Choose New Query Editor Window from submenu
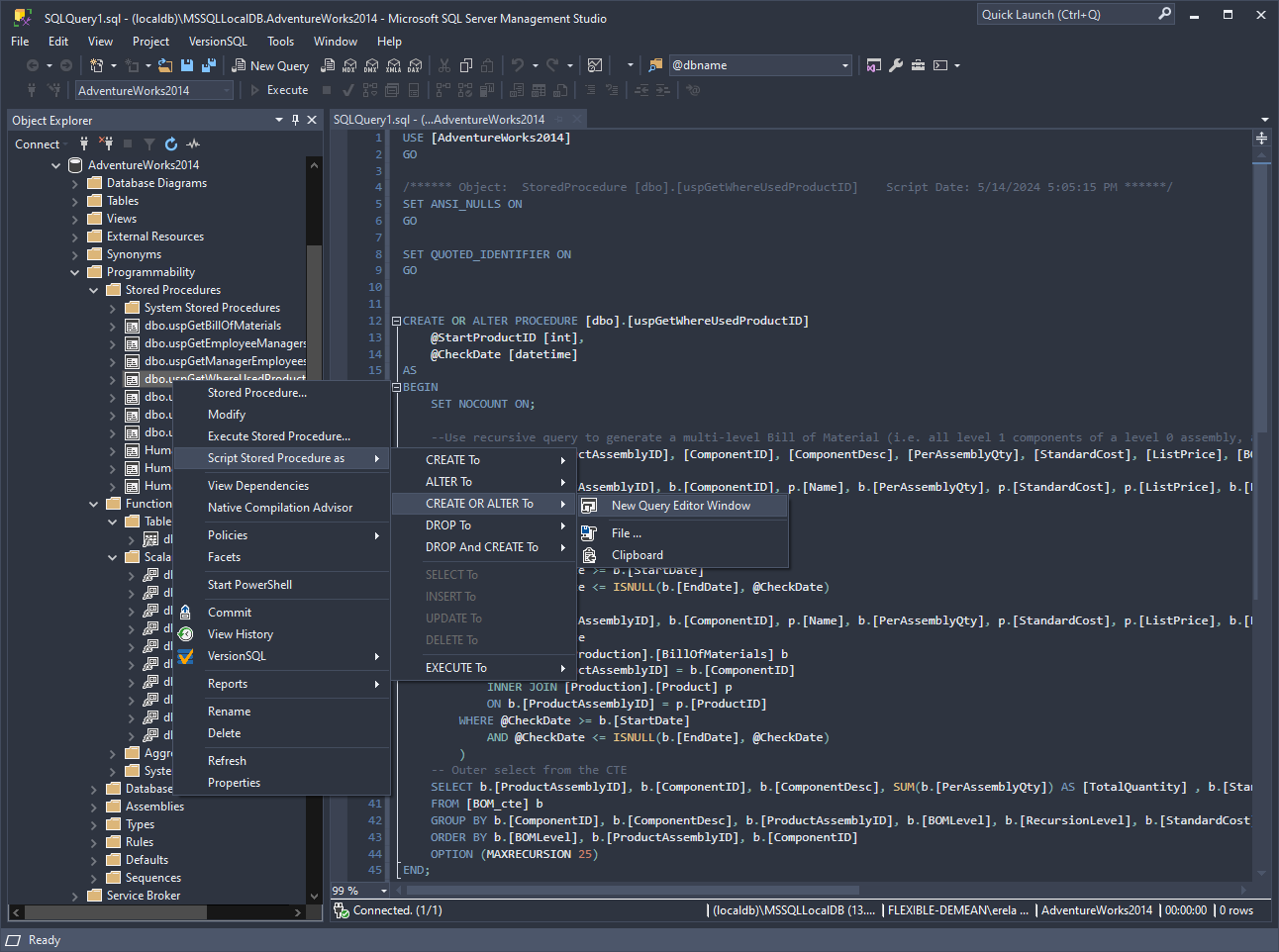Viewport: 1279px width, 952px height. pyautogui.click(x=680, y=506)
